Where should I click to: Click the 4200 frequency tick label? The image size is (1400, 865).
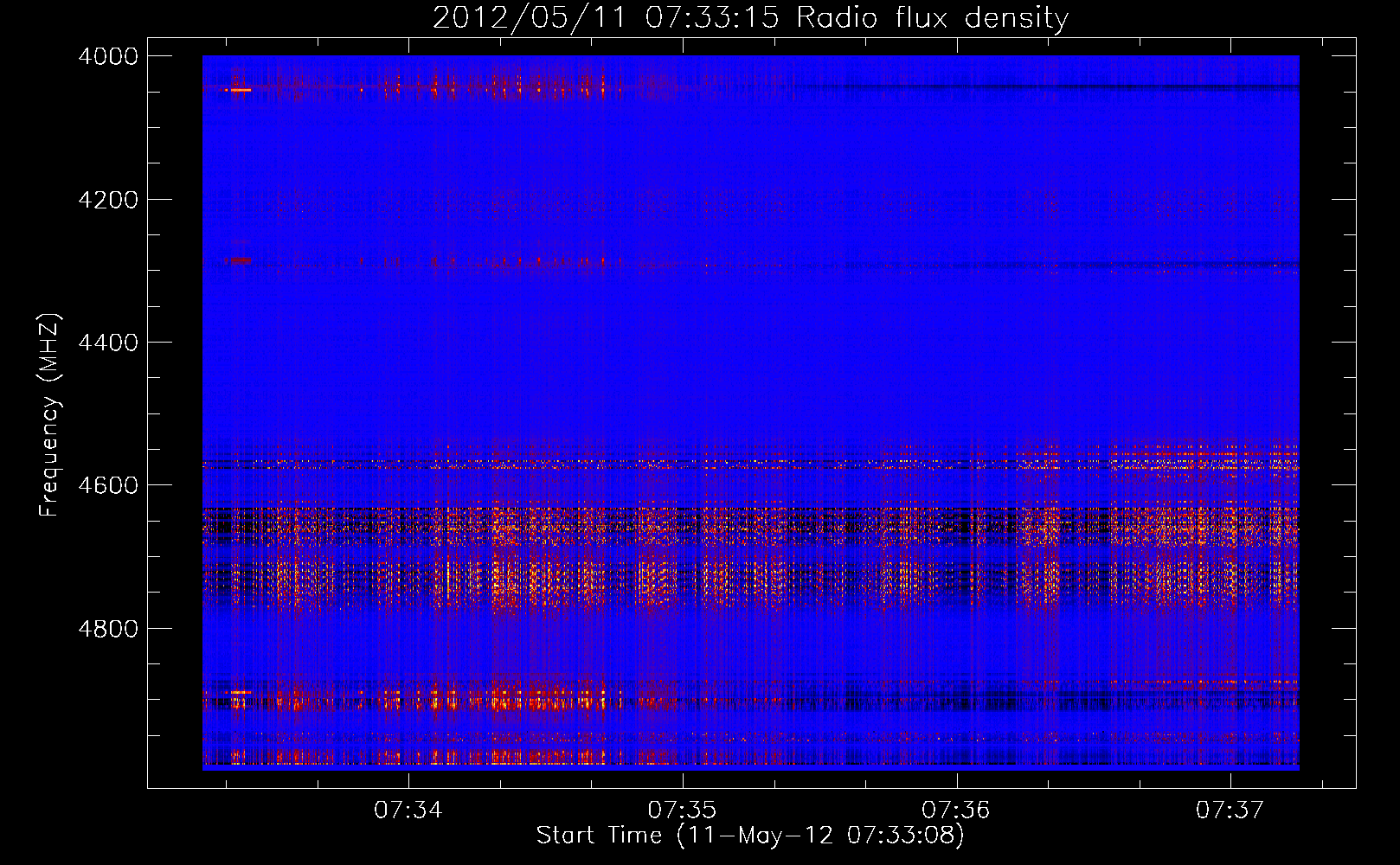(x=108, y=200)
